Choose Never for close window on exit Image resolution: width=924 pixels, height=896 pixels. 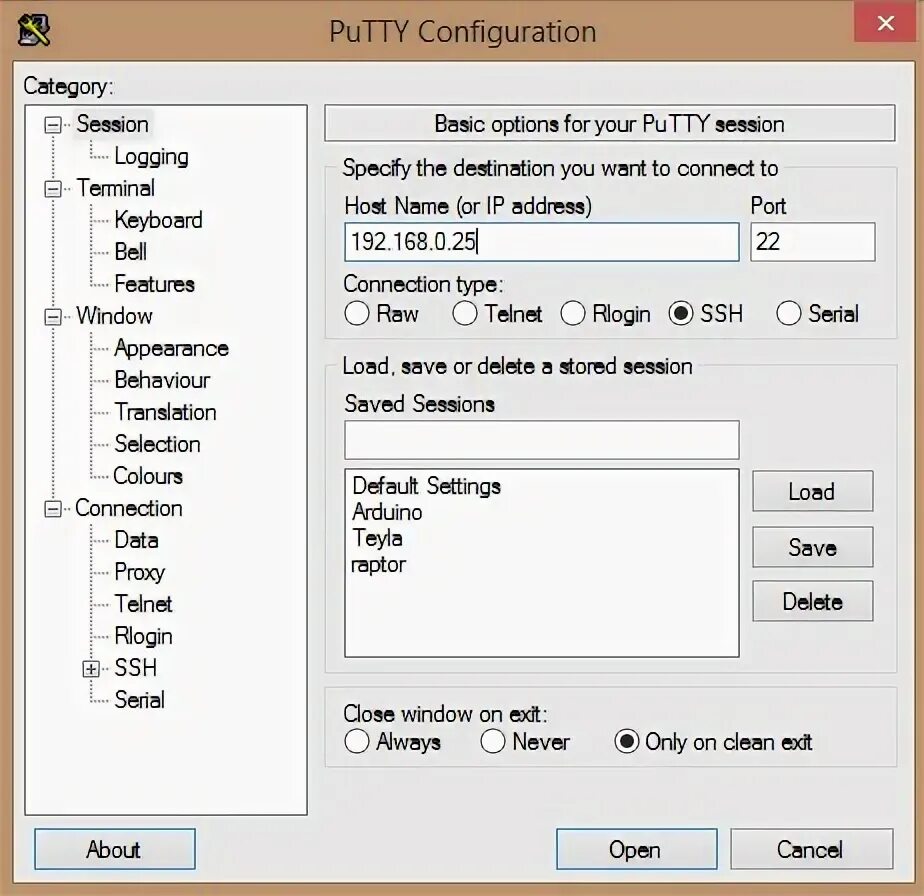coord(493,742)
